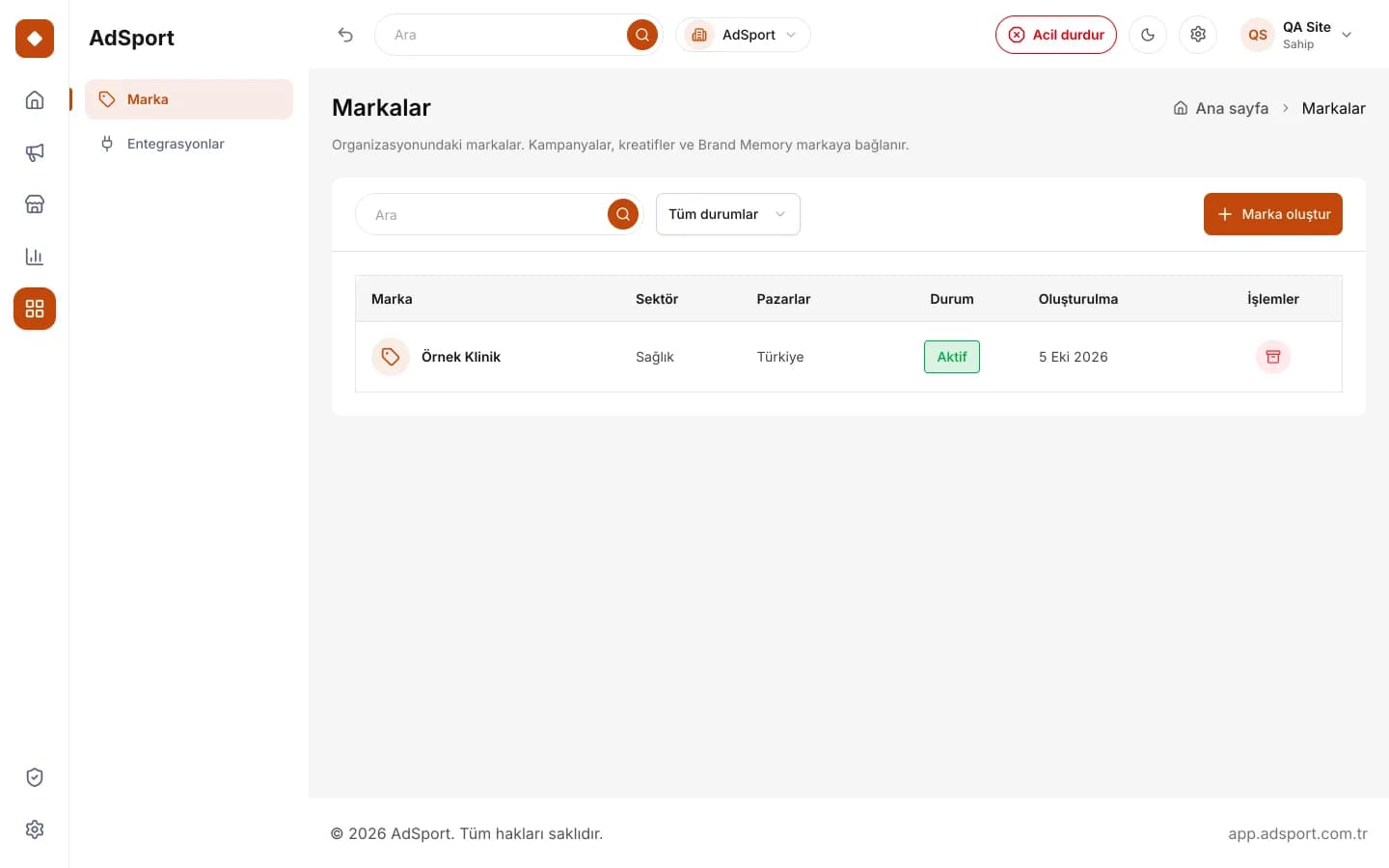Archive the Örnek Klinik brand
Screen dimensions: 1389x868
point(1273,357)
